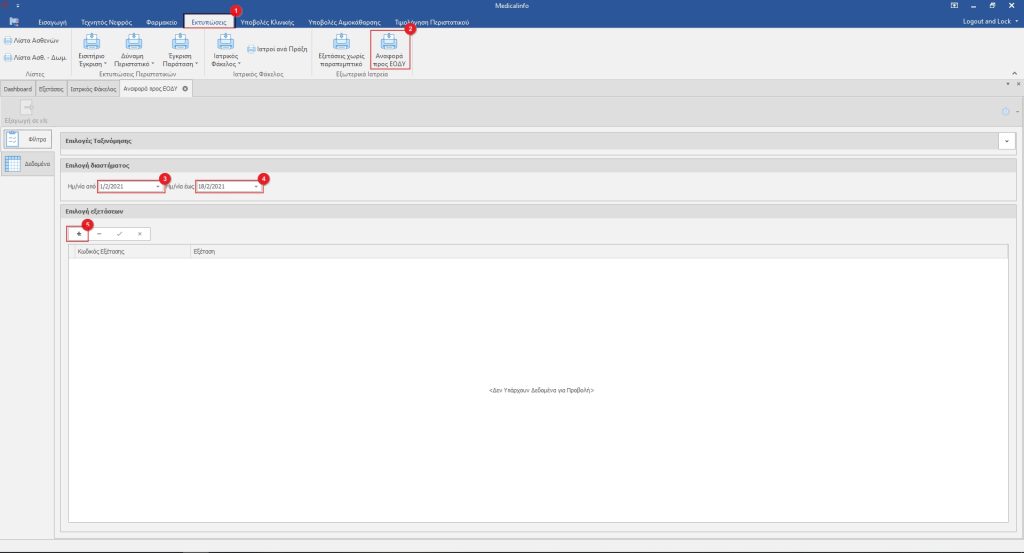Image resolution: width=1024 pixels, height=553 pixels.
Task: Cancel exam edit with X button
Action: 139,233
